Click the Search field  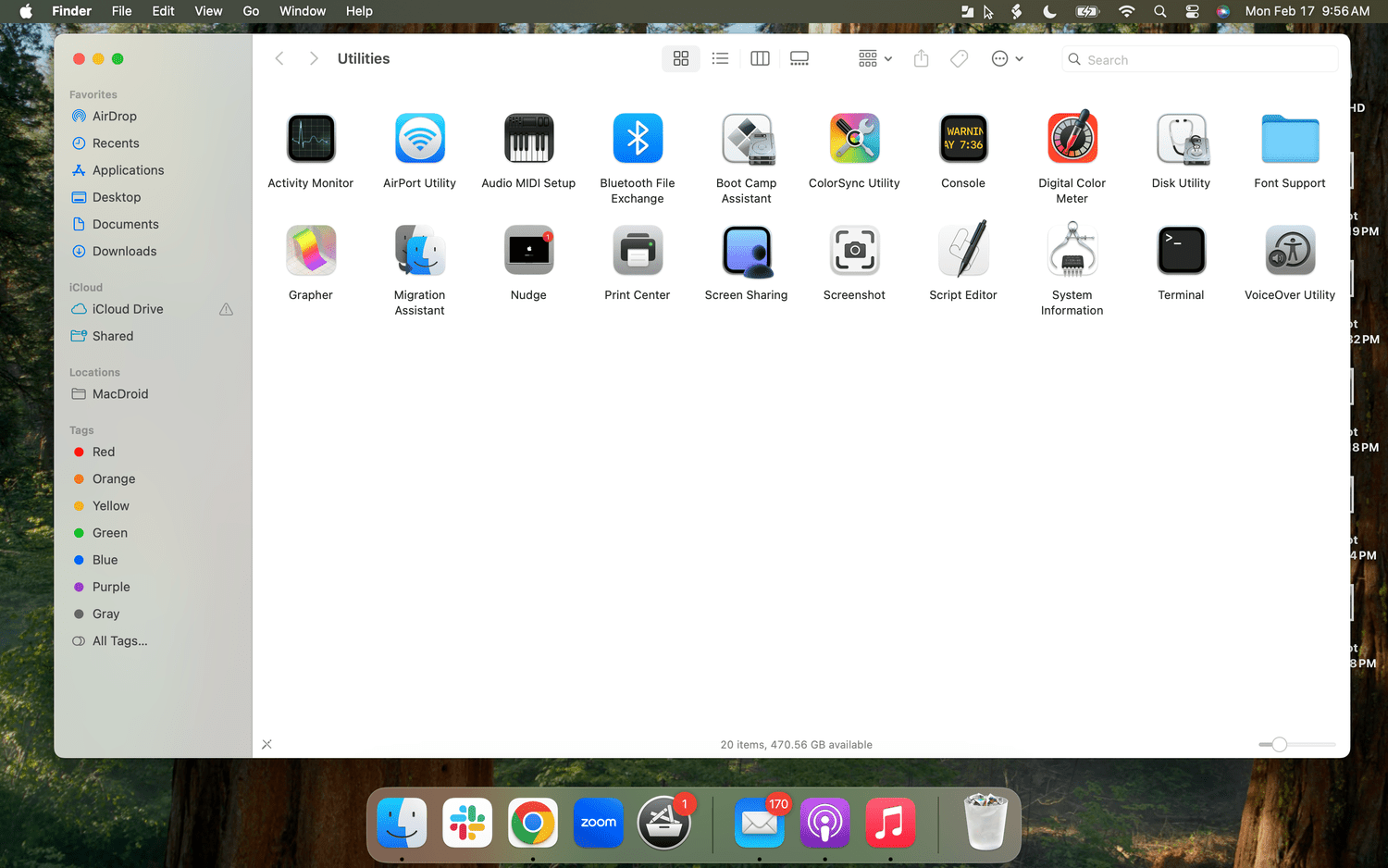1199,59
